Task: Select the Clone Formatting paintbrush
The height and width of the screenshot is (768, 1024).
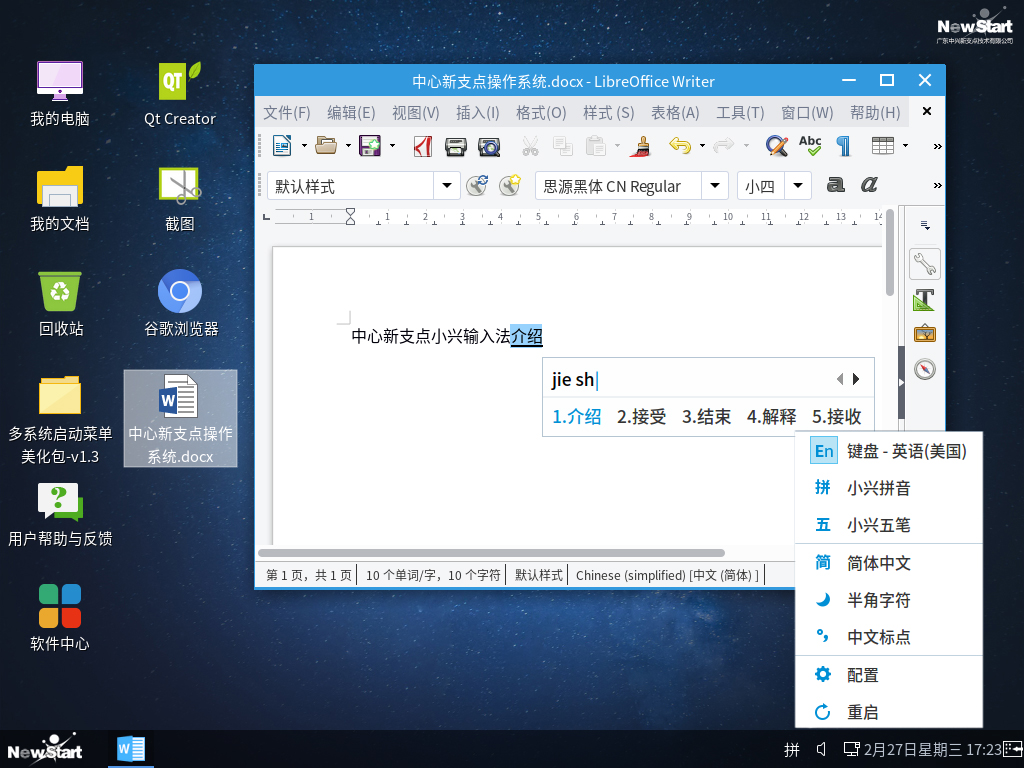Action: point(639,146)
